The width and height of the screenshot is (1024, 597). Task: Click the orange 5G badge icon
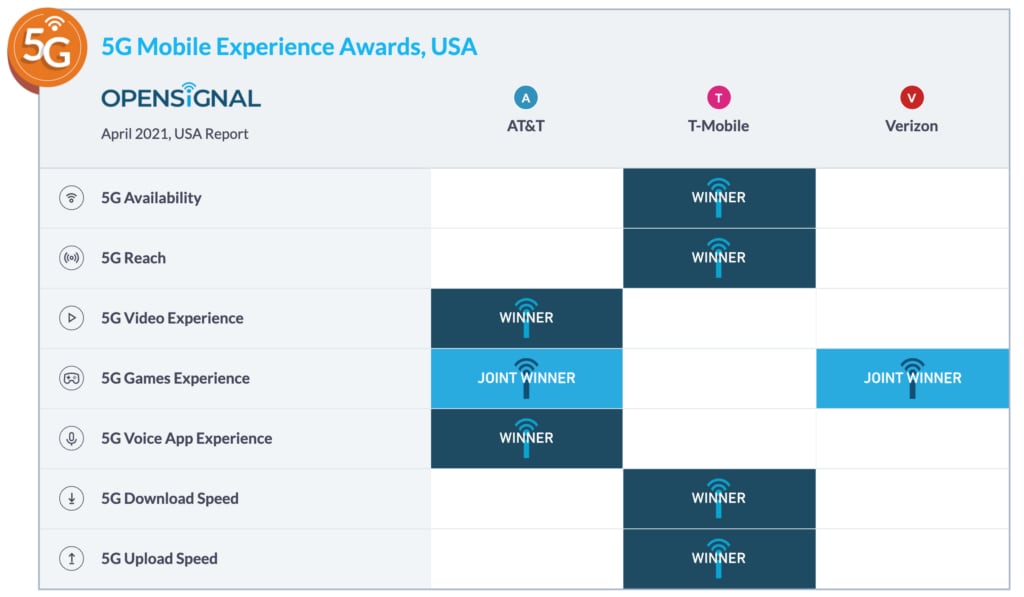pyautogui.click(x=47, y=48)
